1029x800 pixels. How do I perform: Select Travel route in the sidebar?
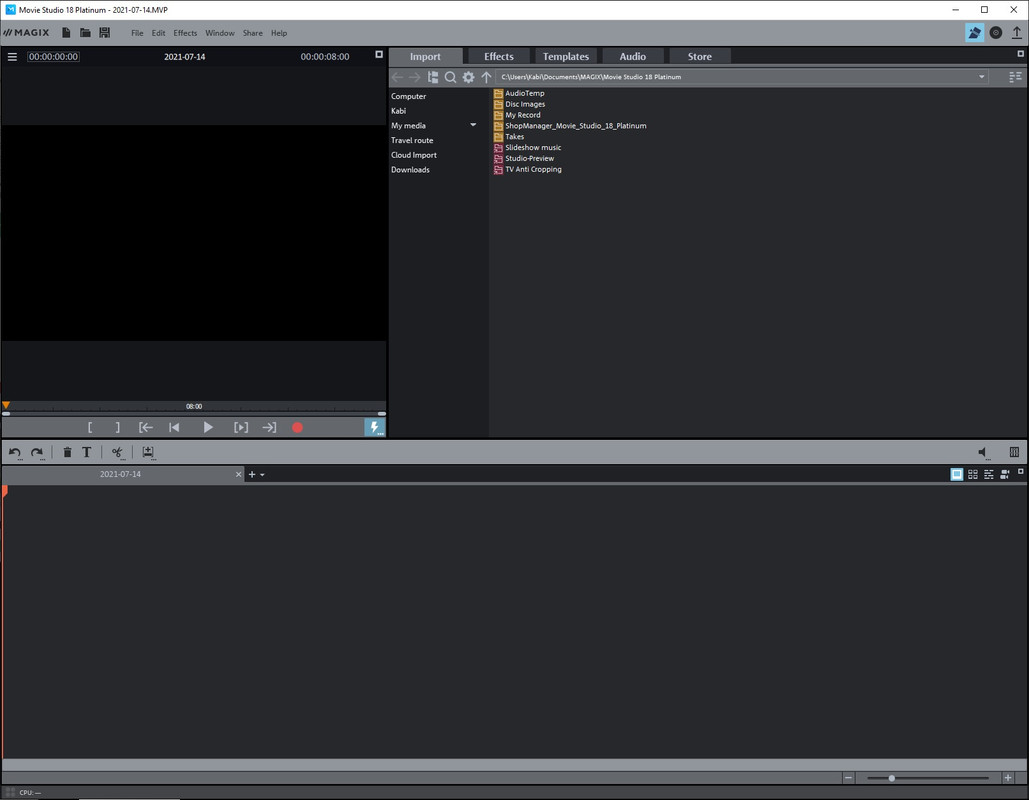tap(412, 140)
